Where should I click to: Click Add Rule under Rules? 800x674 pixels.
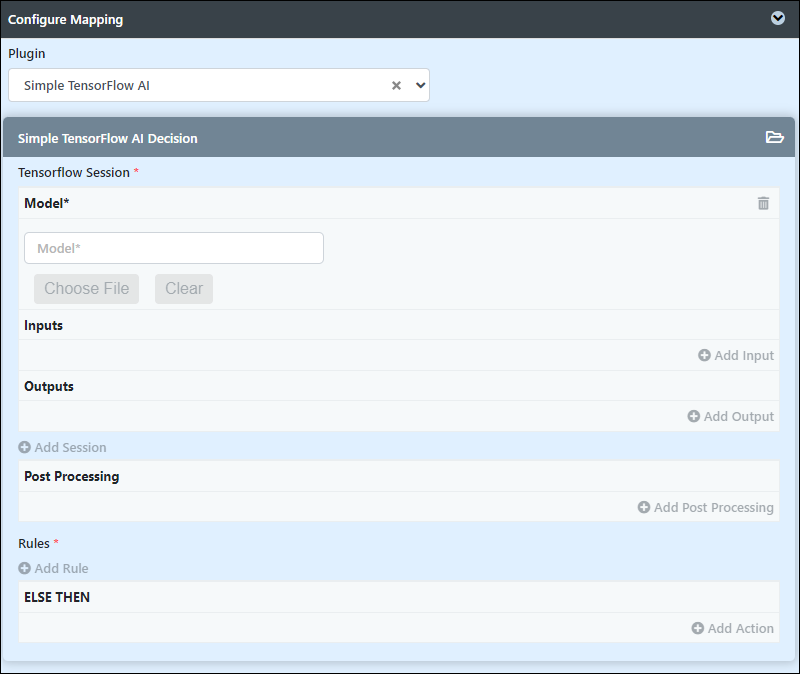[x=53, y=568]
